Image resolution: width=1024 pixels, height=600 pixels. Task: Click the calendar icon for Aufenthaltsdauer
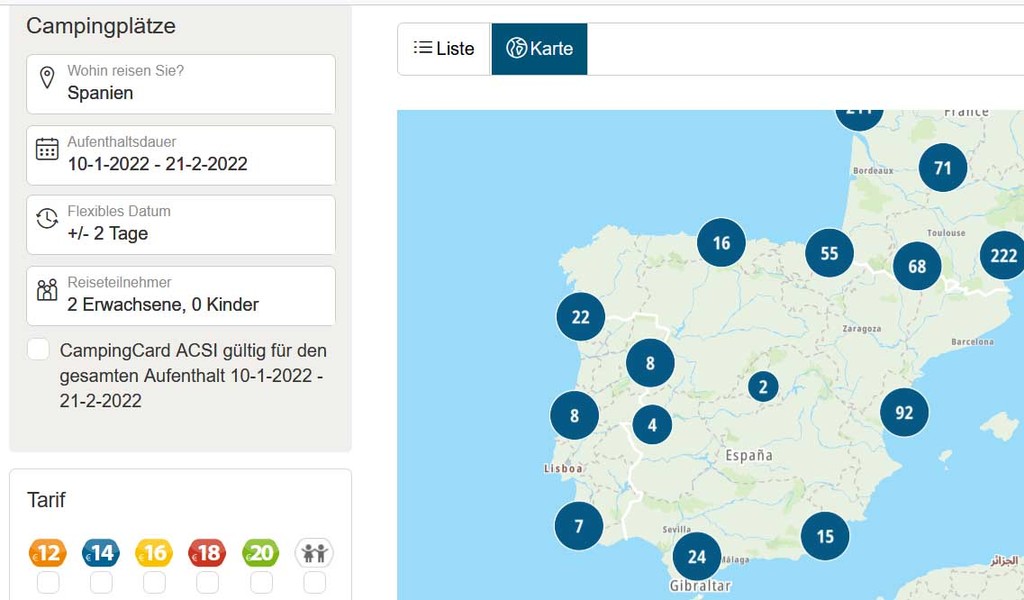click(47, 149)
